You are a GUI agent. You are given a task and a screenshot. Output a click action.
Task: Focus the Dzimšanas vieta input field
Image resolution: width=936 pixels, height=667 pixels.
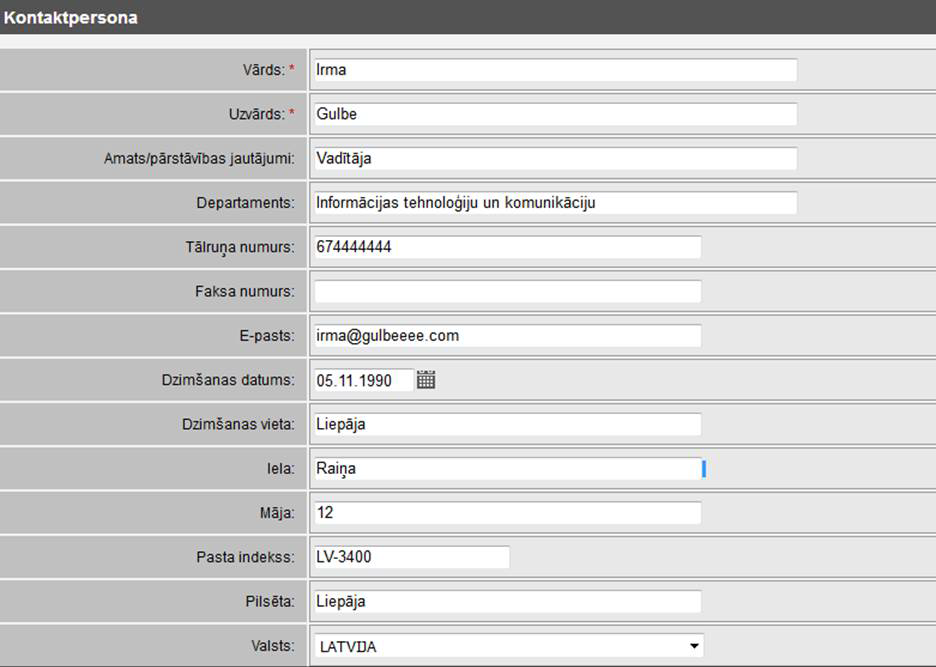507,424
